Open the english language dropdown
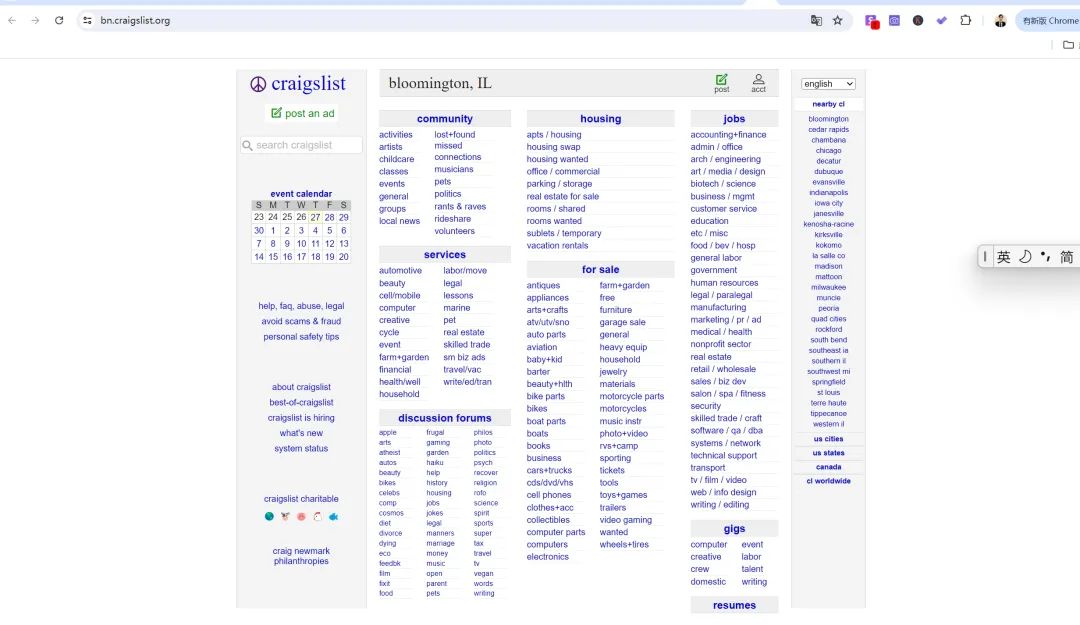This screenshot has width=1080, height=625. [x=828, y=84]
